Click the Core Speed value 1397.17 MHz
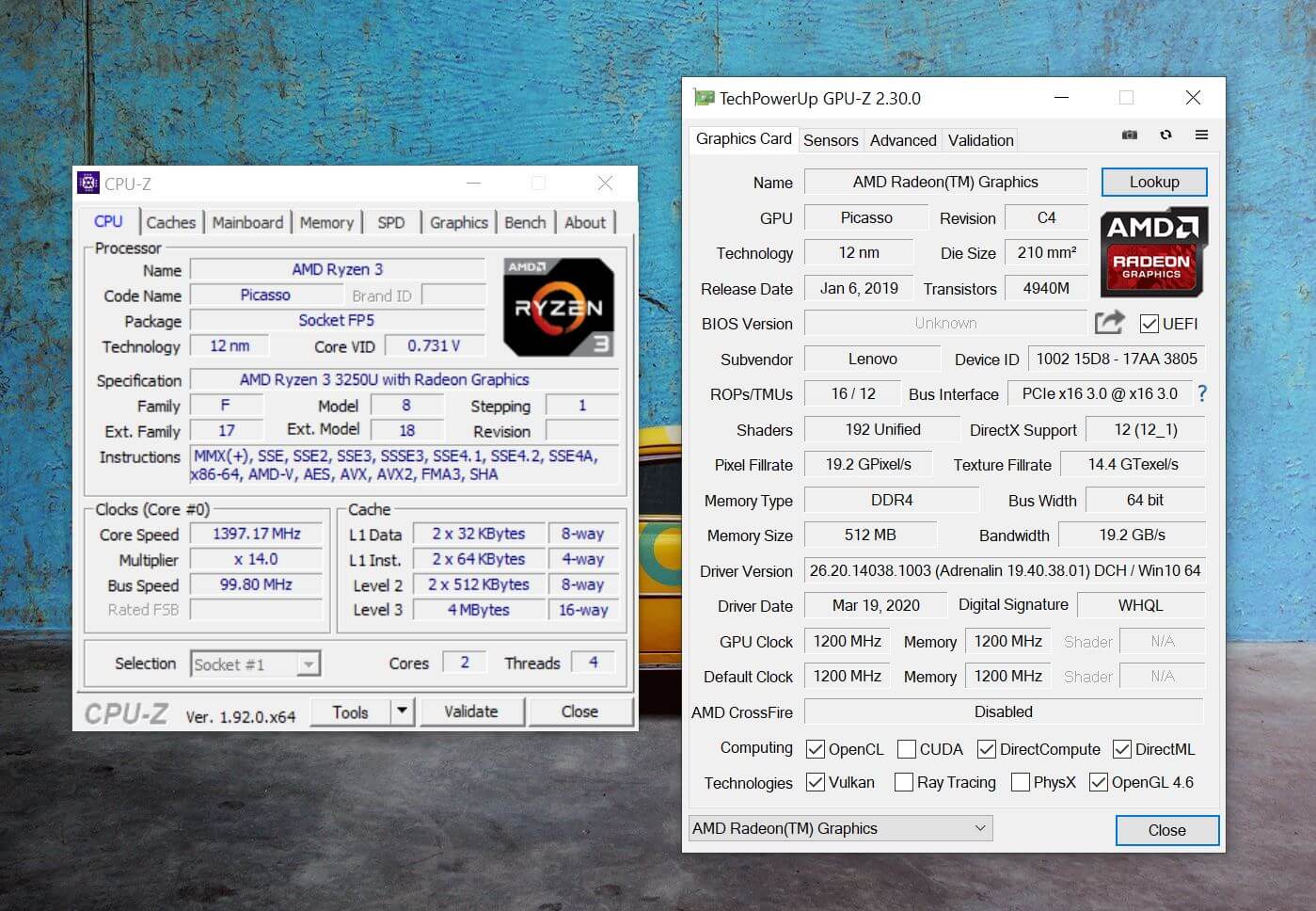 (256, 534)
